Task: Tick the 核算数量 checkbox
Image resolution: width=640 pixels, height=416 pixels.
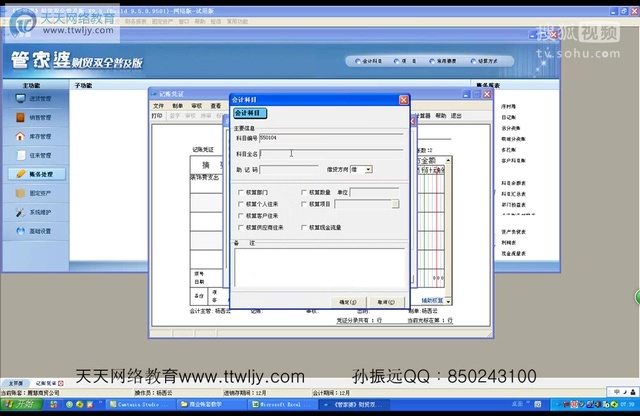Action: coord(304,191)
